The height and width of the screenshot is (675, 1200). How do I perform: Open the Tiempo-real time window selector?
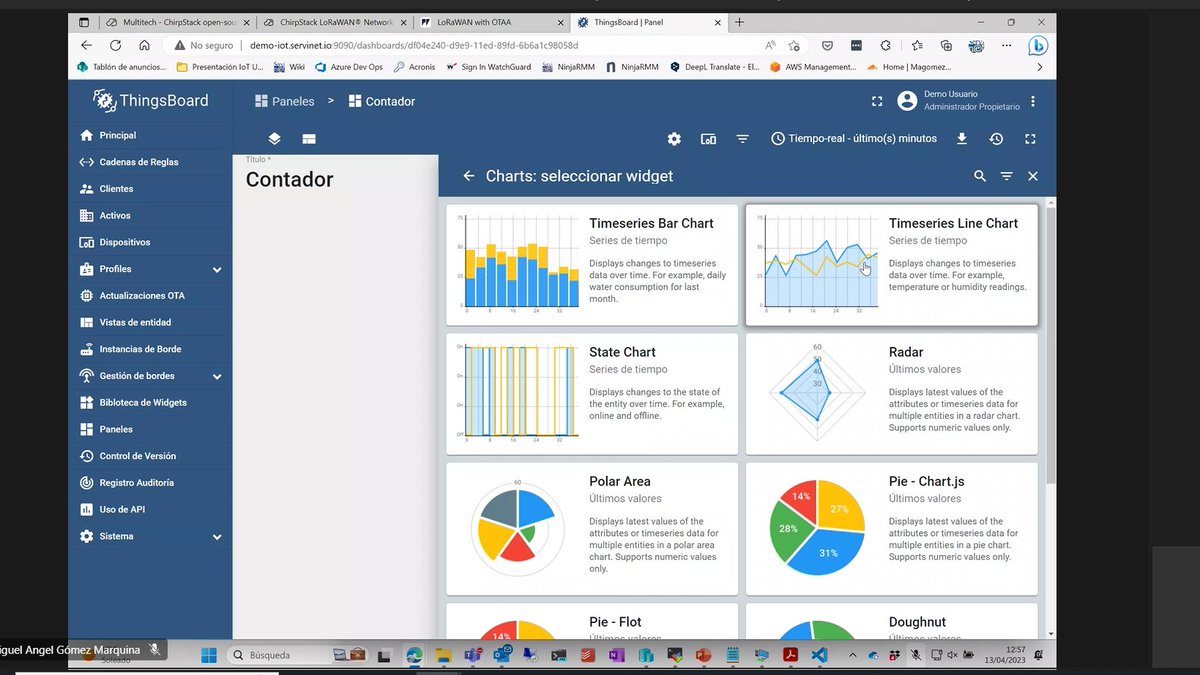click(854, 139)
